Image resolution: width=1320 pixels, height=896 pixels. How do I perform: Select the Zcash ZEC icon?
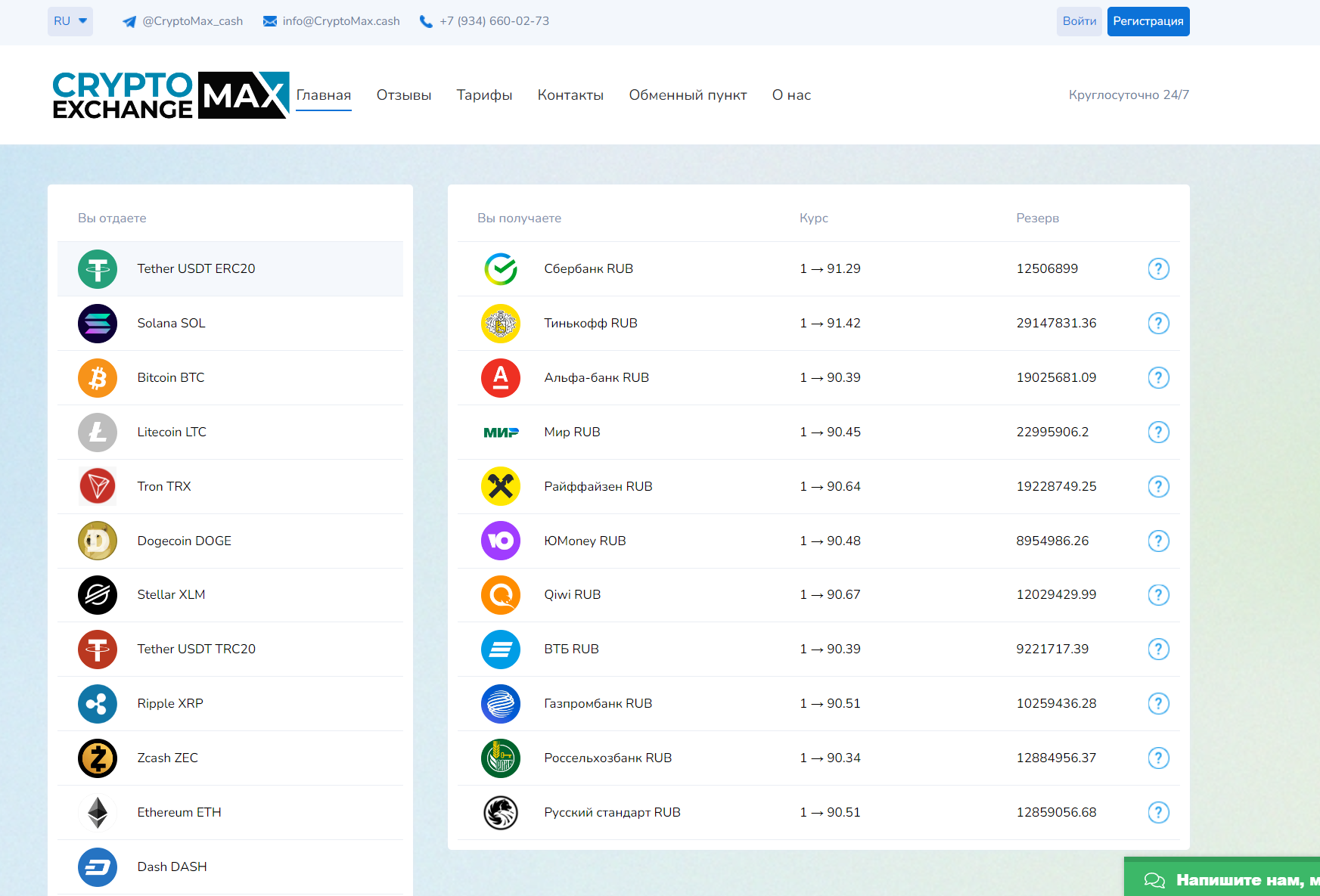pyautogui.click(x=98, y=758)
